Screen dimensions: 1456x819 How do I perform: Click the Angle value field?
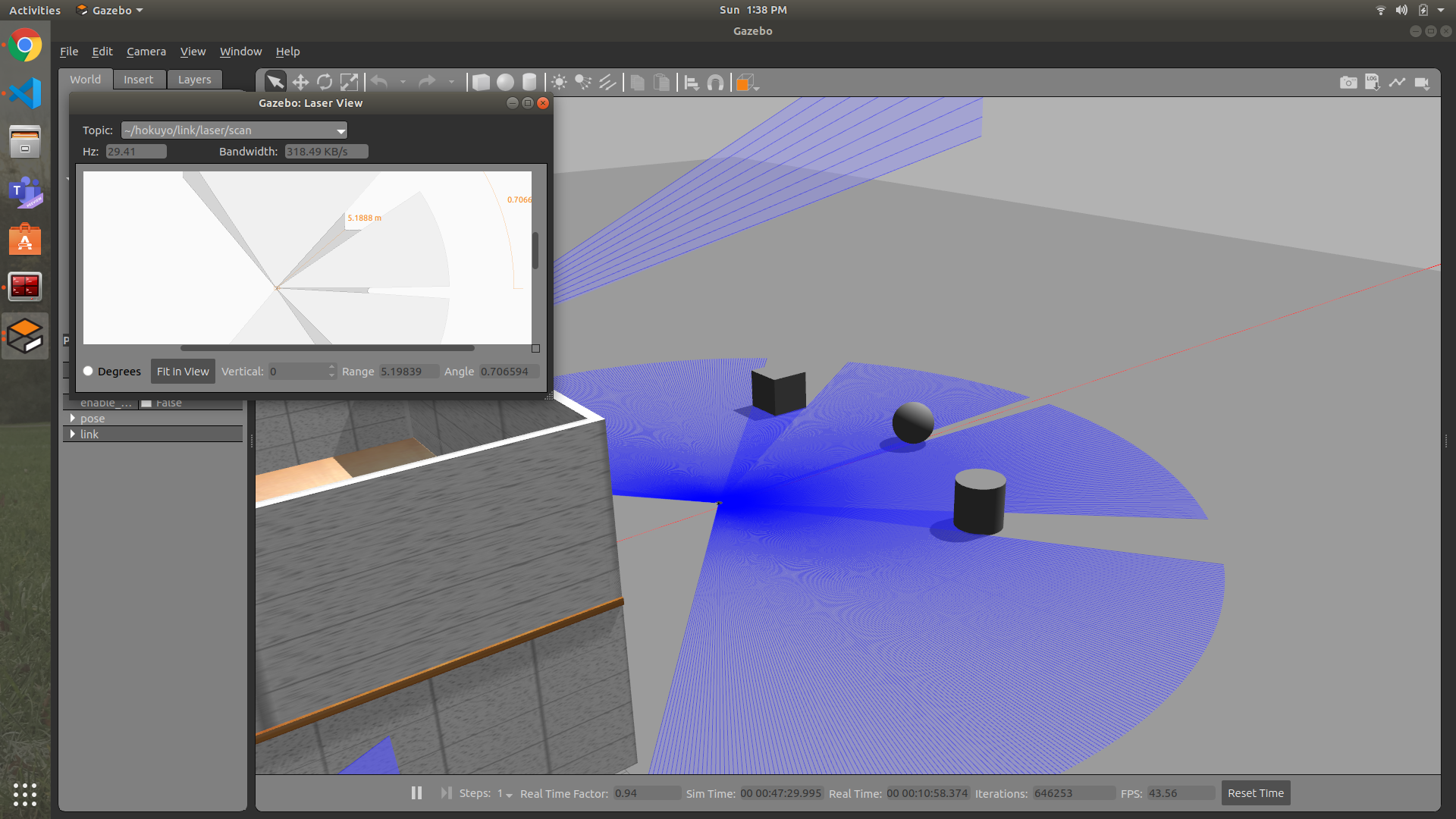click(509, 371)
